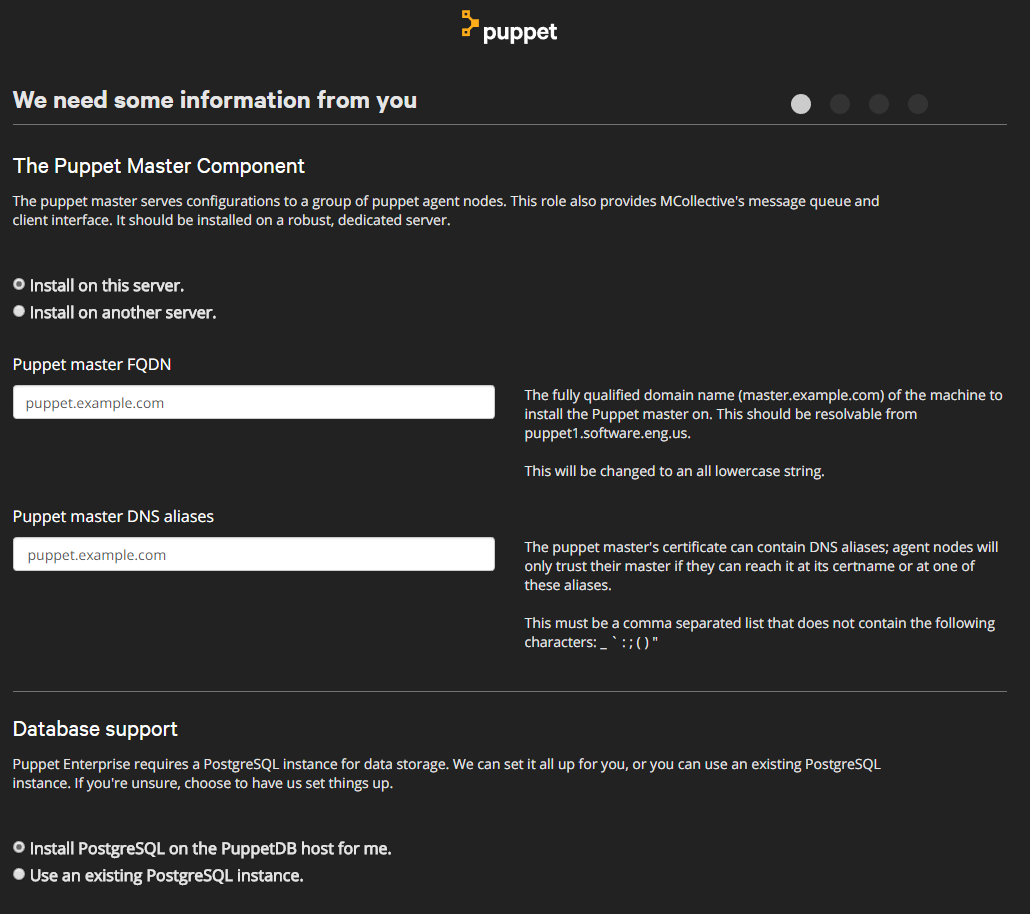Click the text 'puppet1.software.eng.us.'
Screen dimensions: 1030x914
click(x=608, y=434)
